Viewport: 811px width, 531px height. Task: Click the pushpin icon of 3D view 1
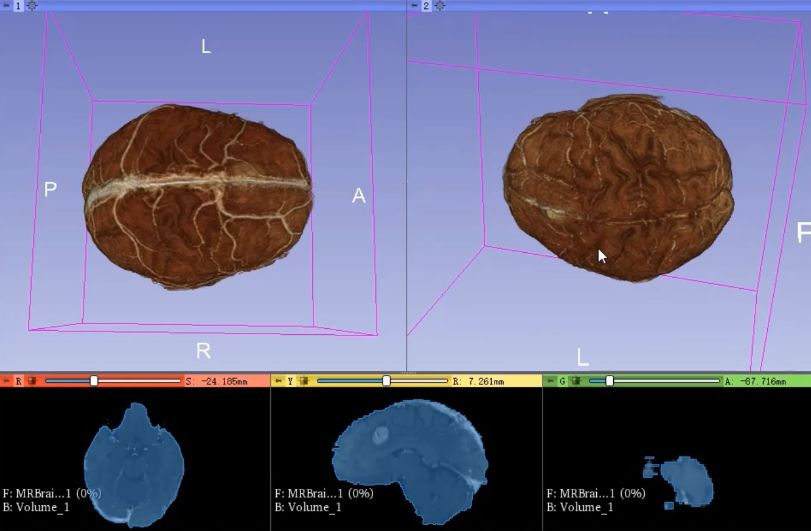click(6, 6)
